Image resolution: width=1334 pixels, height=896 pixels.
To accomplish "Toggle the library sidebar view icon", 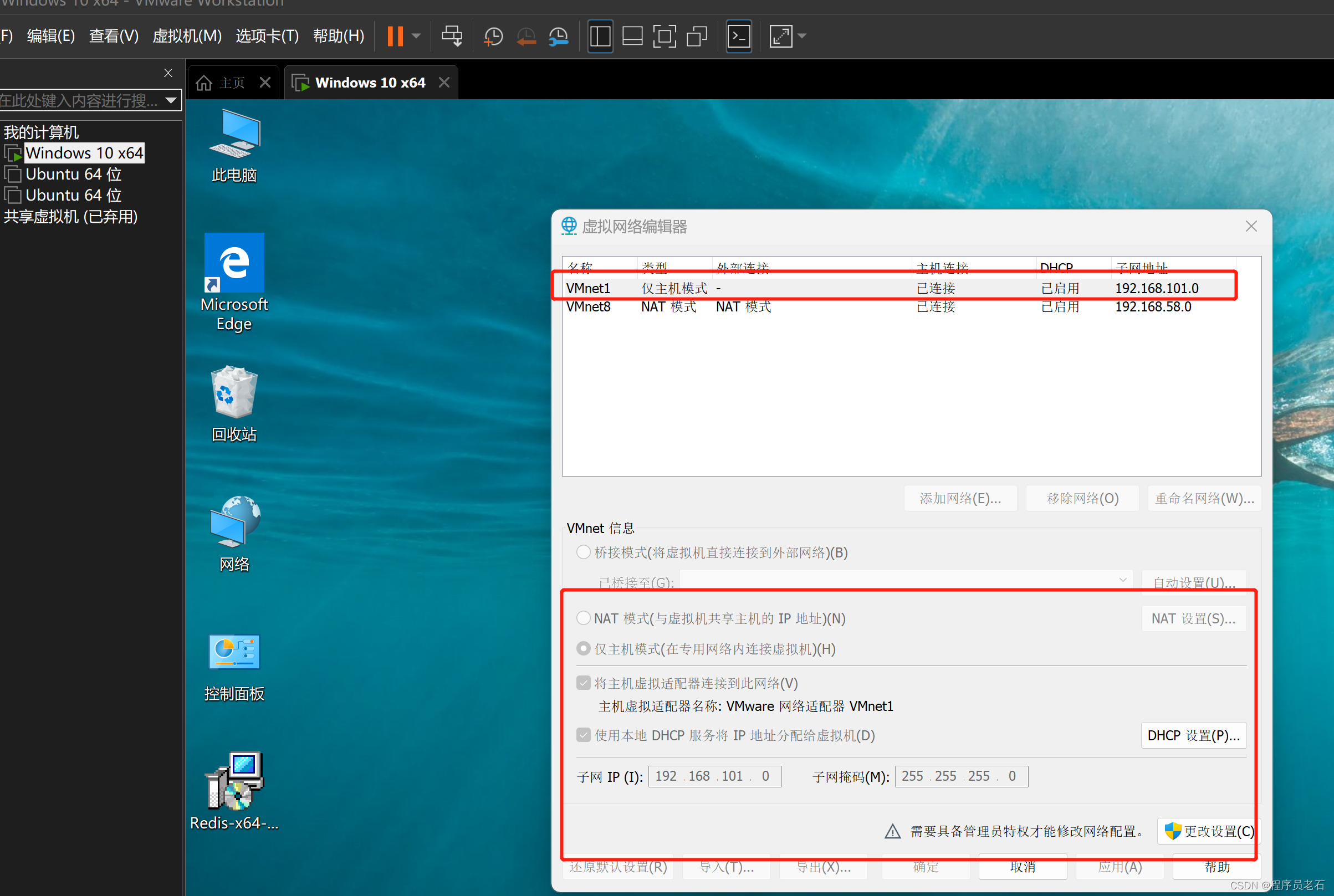I will click(600, 36).
